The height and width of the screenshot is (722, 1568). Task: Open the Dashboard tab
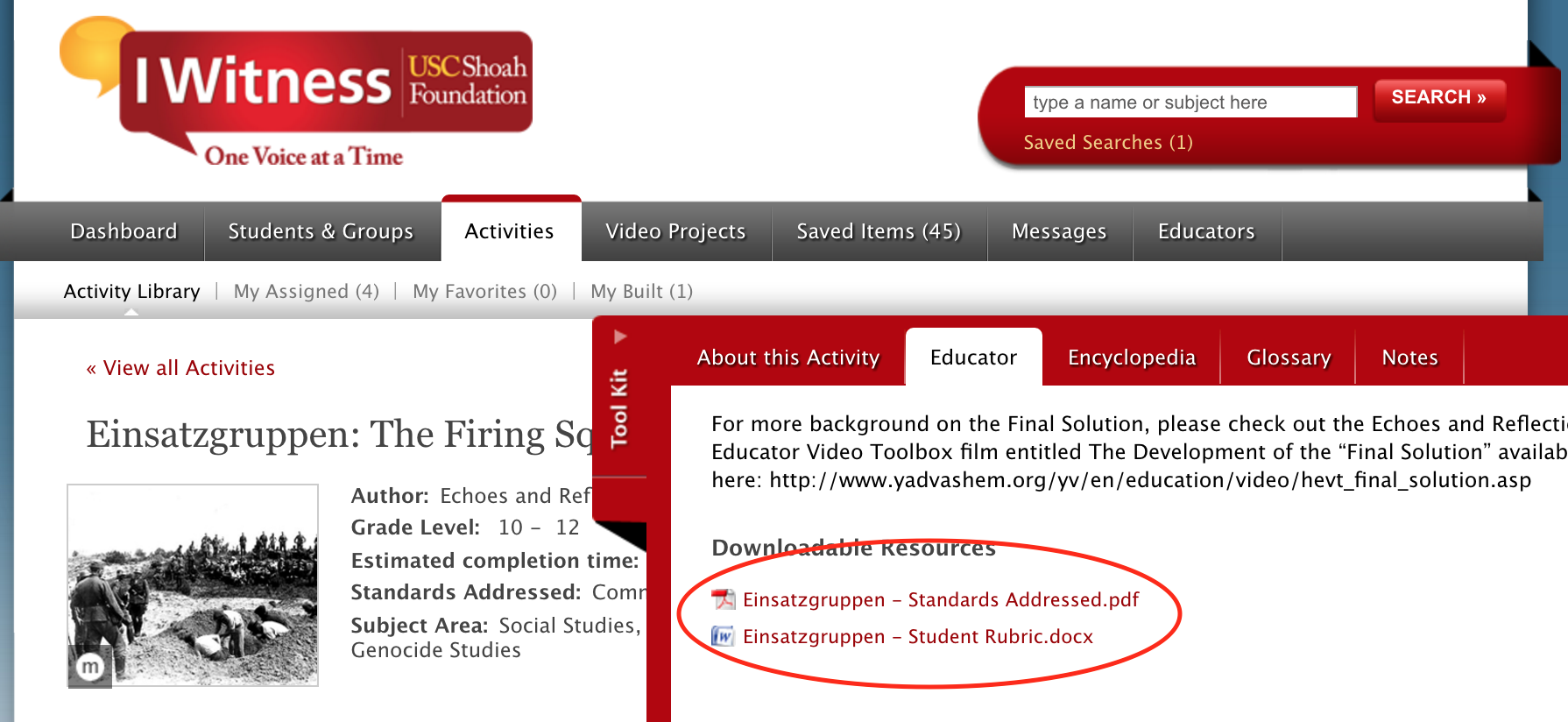click(x=124, y=231)
